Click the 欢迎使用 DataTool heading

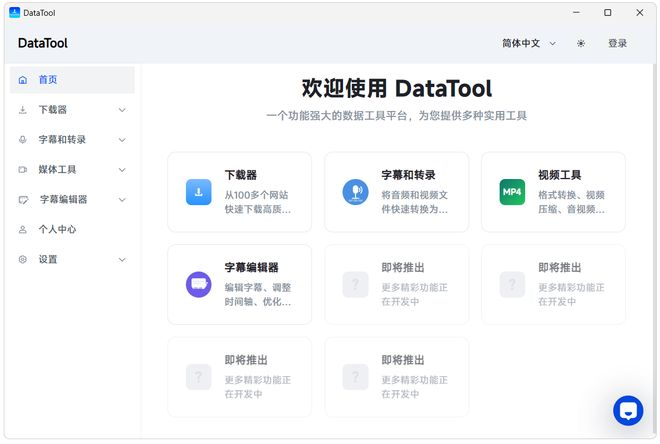click(397, 89)
